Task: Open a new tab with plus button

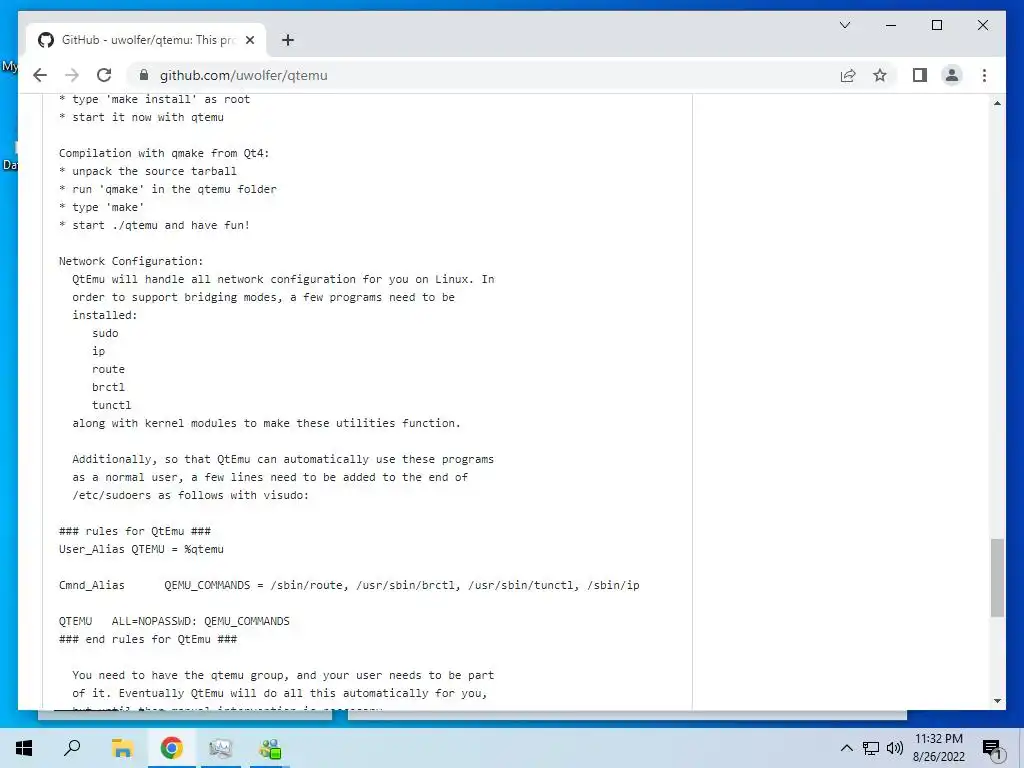Action: tap(287, 40)
